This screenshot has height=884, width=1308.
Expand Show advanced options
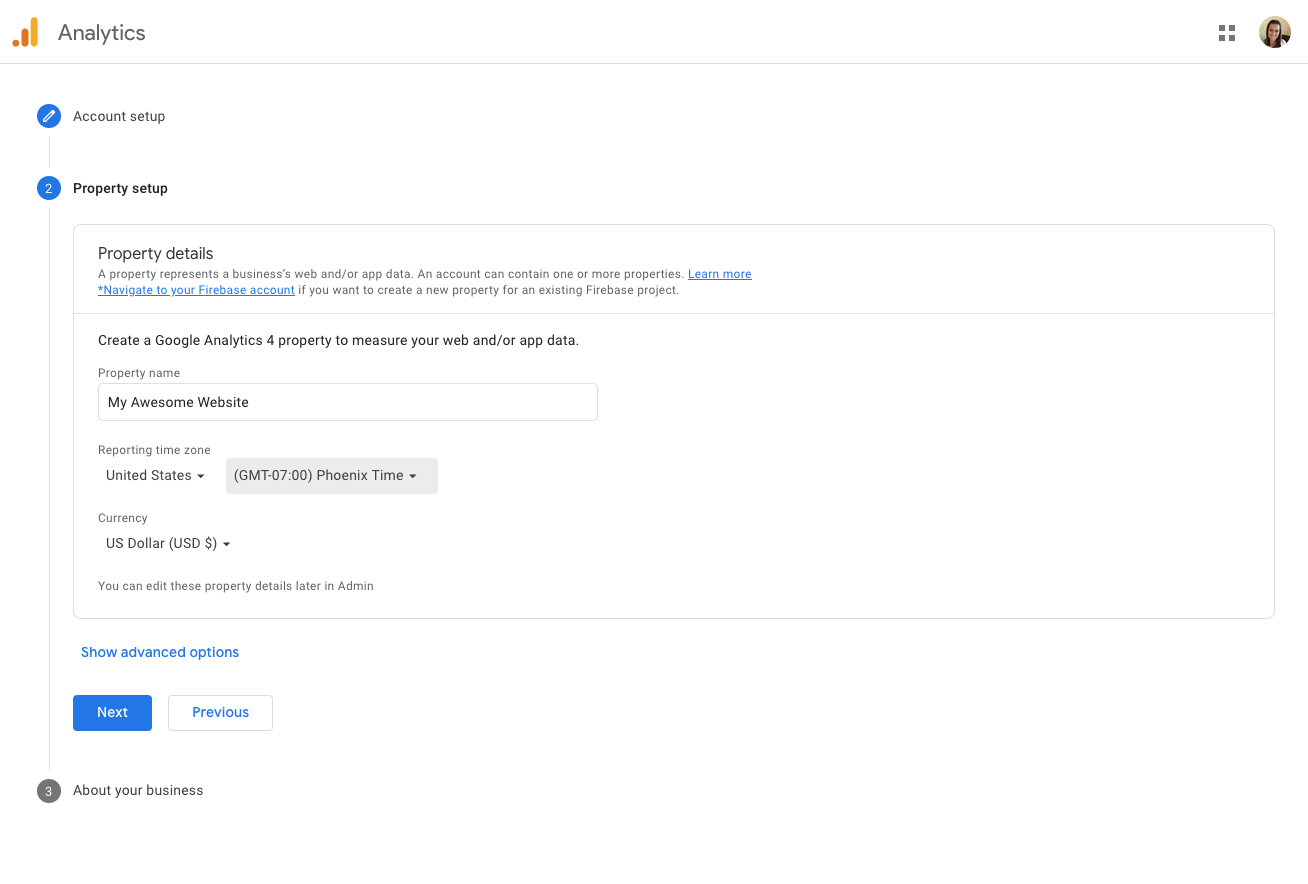[160, 652]
